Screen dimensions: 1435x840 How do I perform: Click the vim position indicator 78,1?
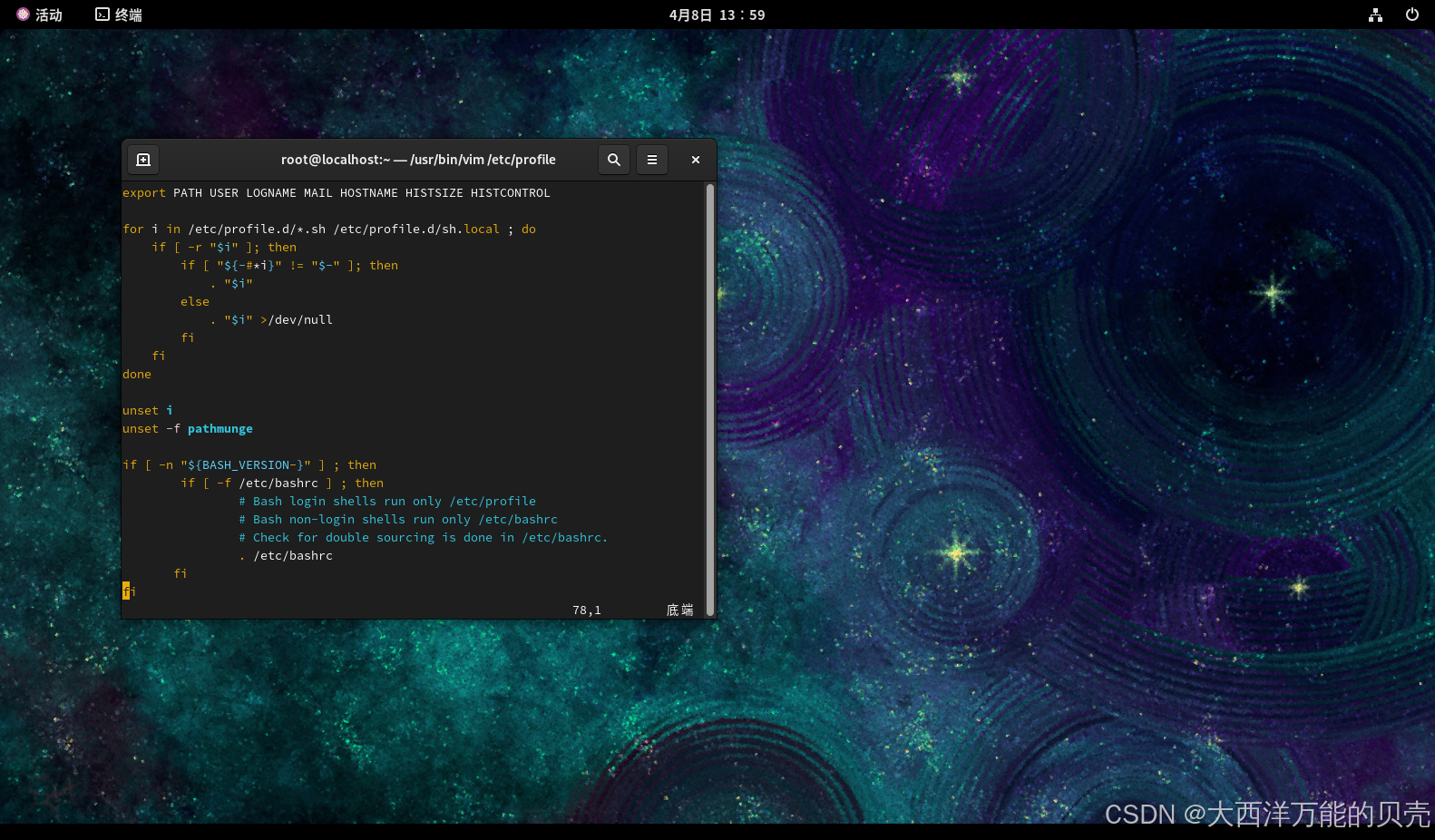(x=587, y=610)
